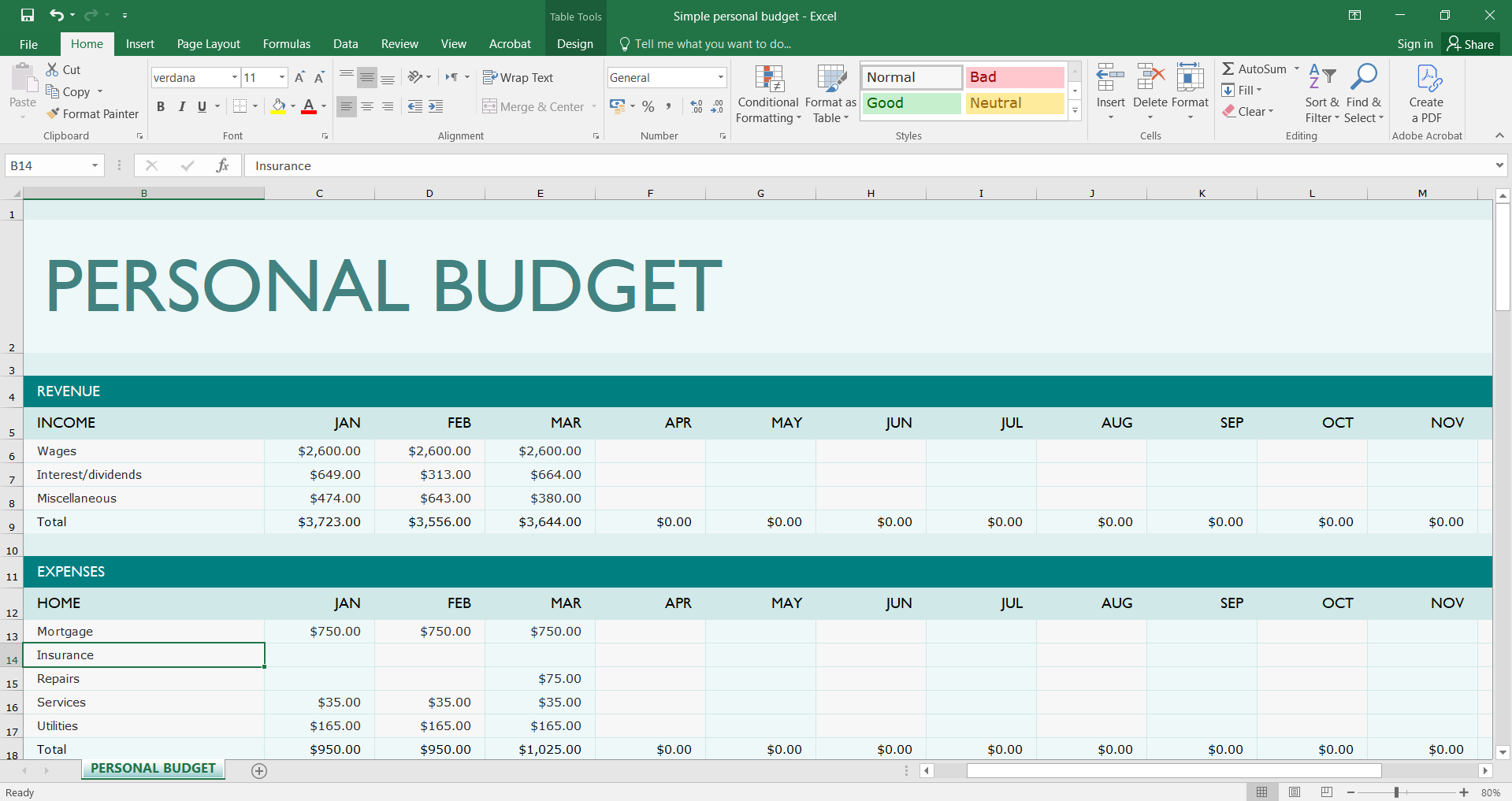Screen dimensions: 1512x801
Task: Toggle Bold formatting
Action: tap(161, 106)
